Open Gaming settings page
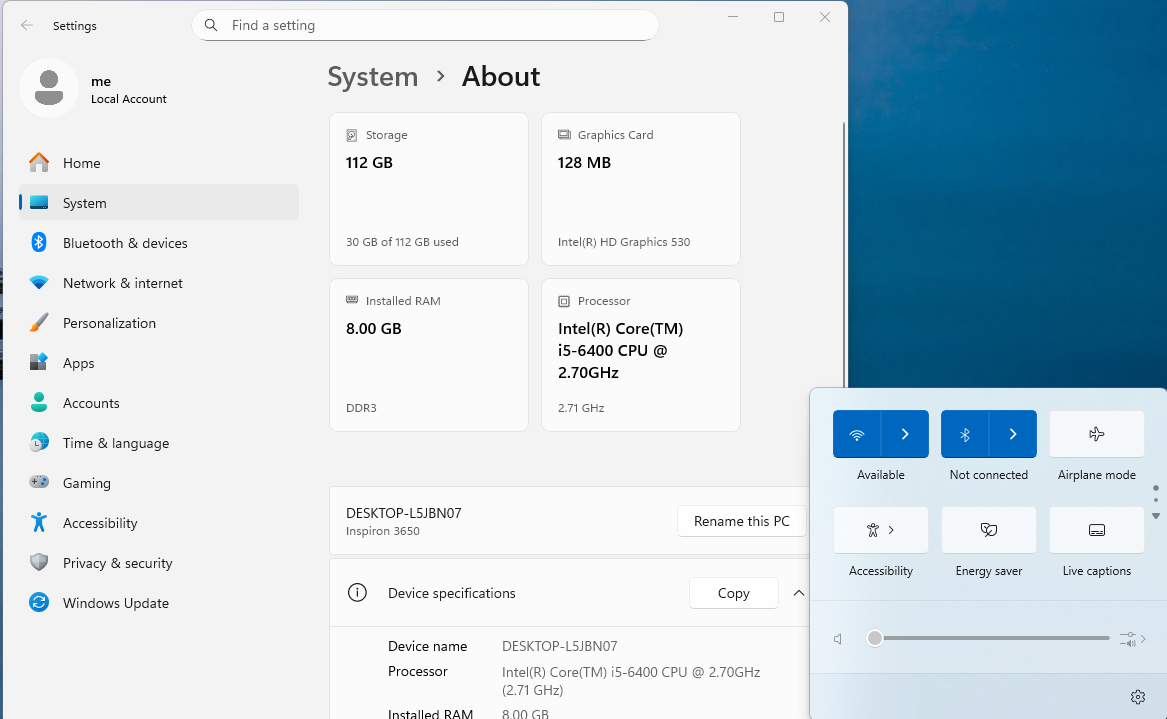The image size is (1167, 719). 159,483
